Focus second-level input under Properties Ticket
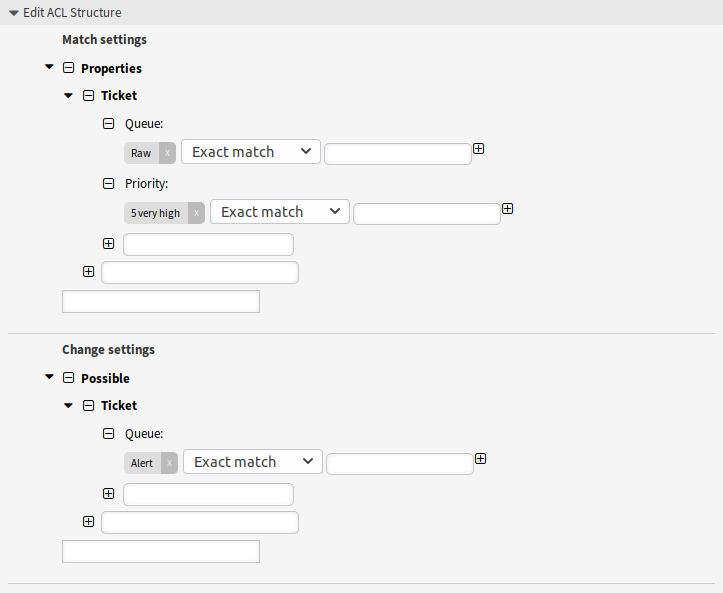 200,273
